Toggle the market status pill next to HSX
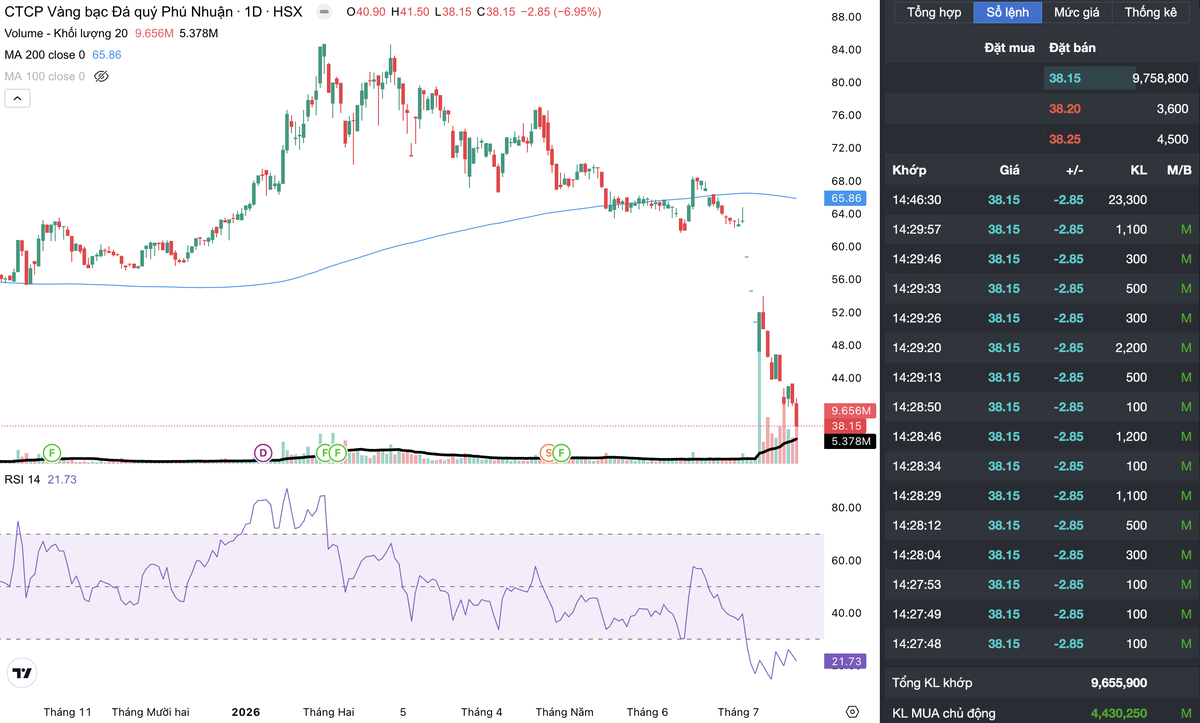 coord(322,12)
